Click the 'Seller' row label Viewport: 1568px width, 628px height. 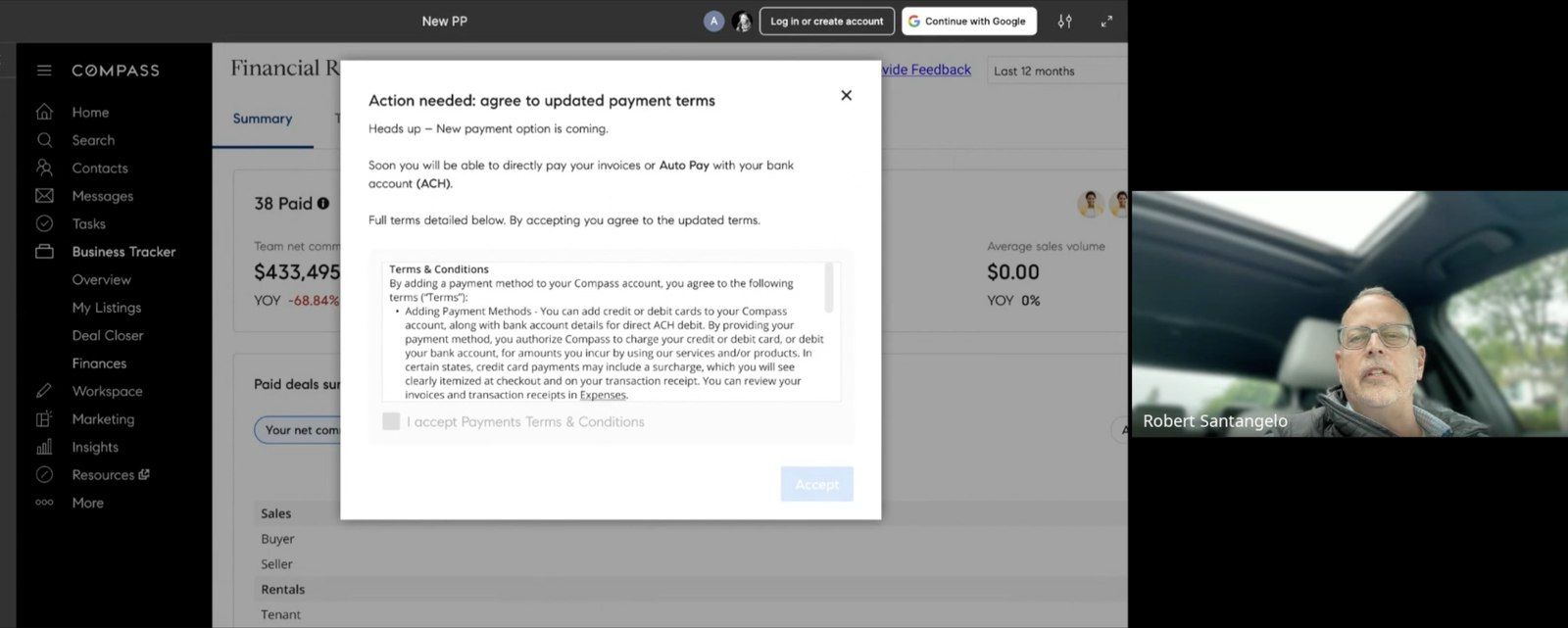(276, 564)
